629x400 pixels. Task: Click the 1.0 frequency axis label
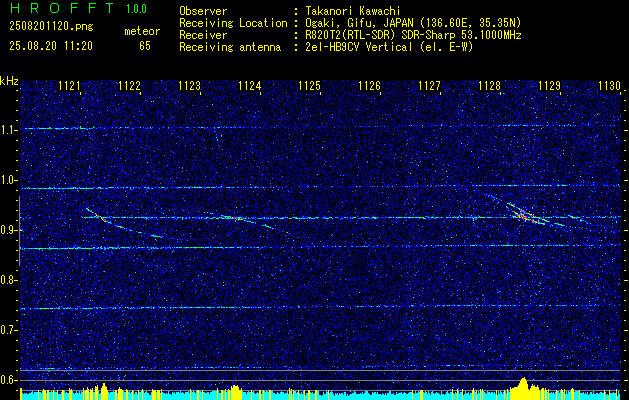coord(8,180)
